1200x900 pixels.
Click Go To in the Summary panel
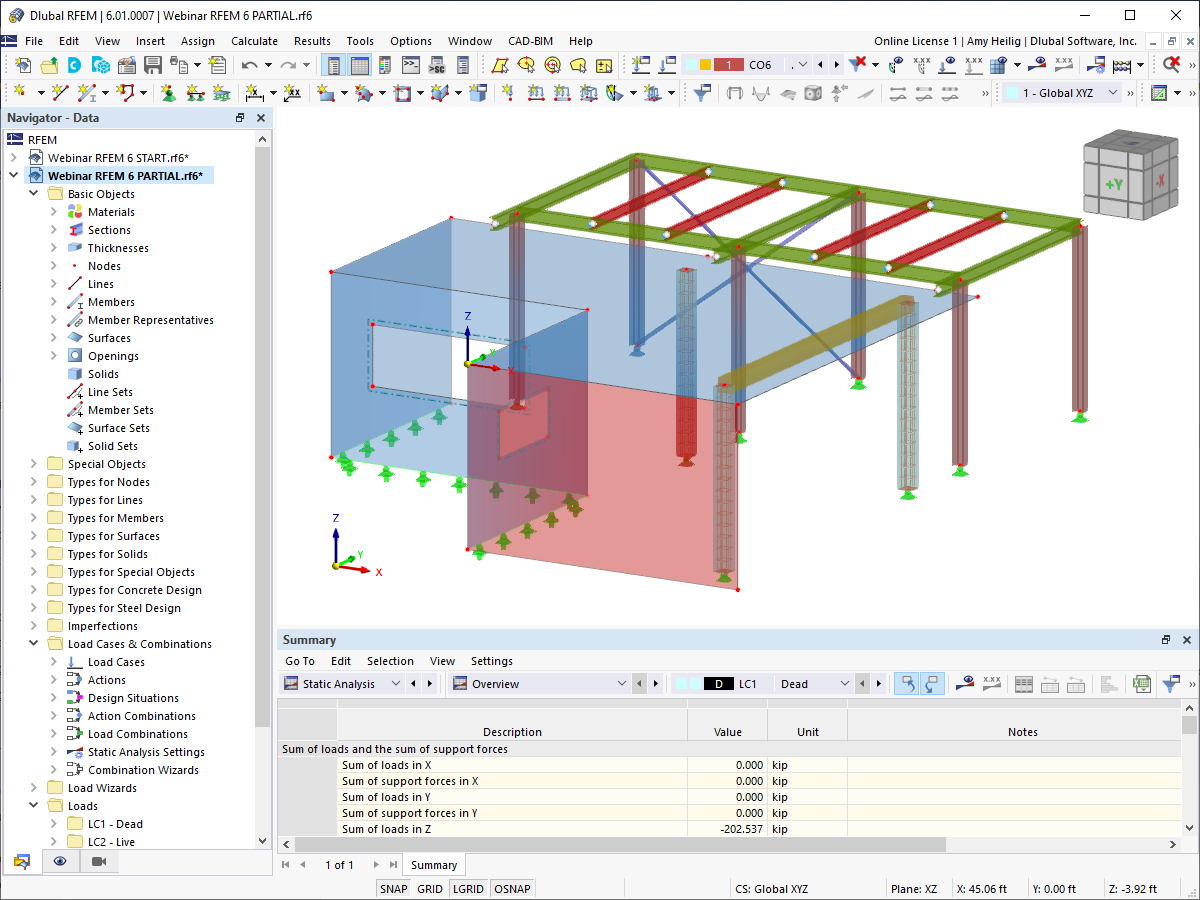pyautogui.click(x=299, y=660)
